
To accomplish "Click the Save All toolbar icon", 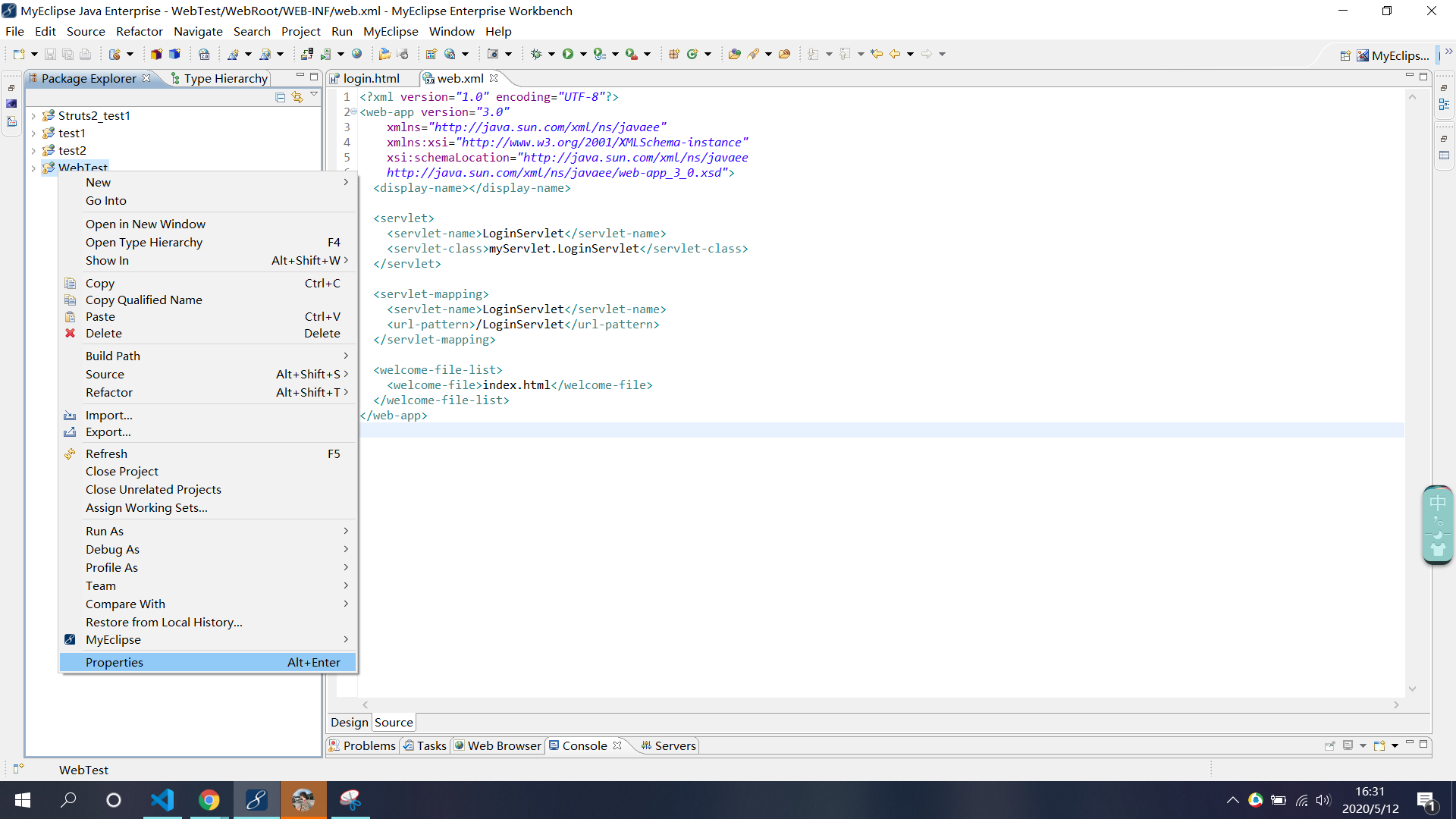I will click(67, 54).
